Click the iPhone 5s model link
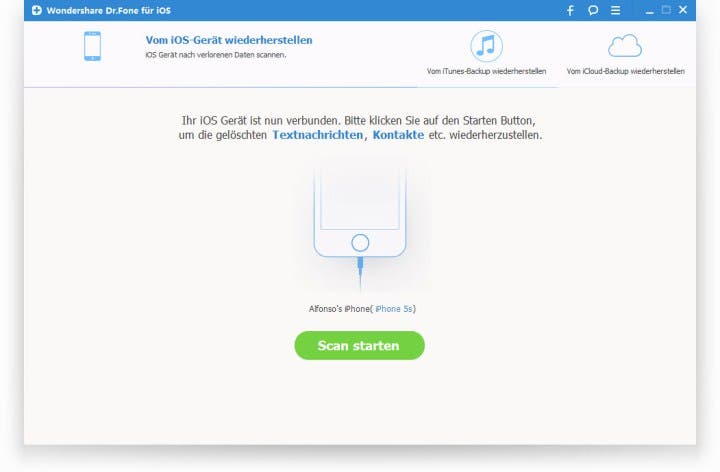 tap(394, 309)
